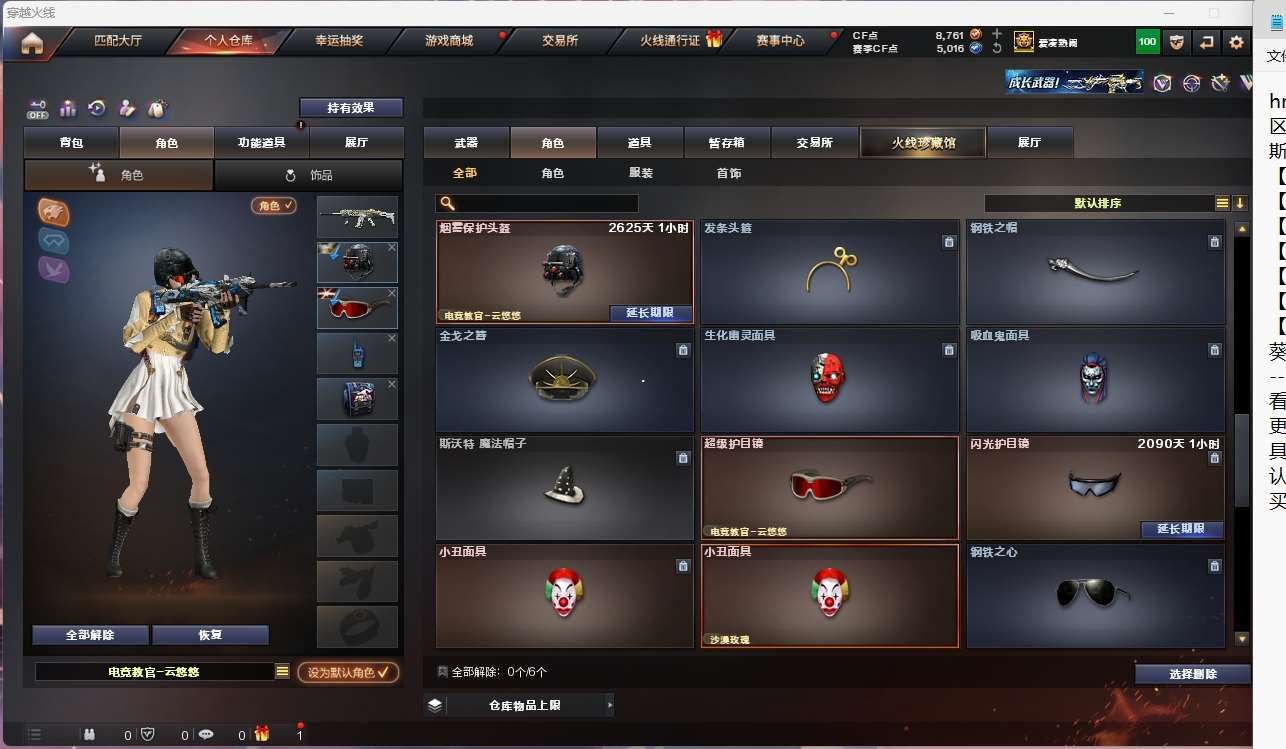Open the gift box icon in status bar
The height and width of the screenshot is (749, 1286).
point(261,734)
